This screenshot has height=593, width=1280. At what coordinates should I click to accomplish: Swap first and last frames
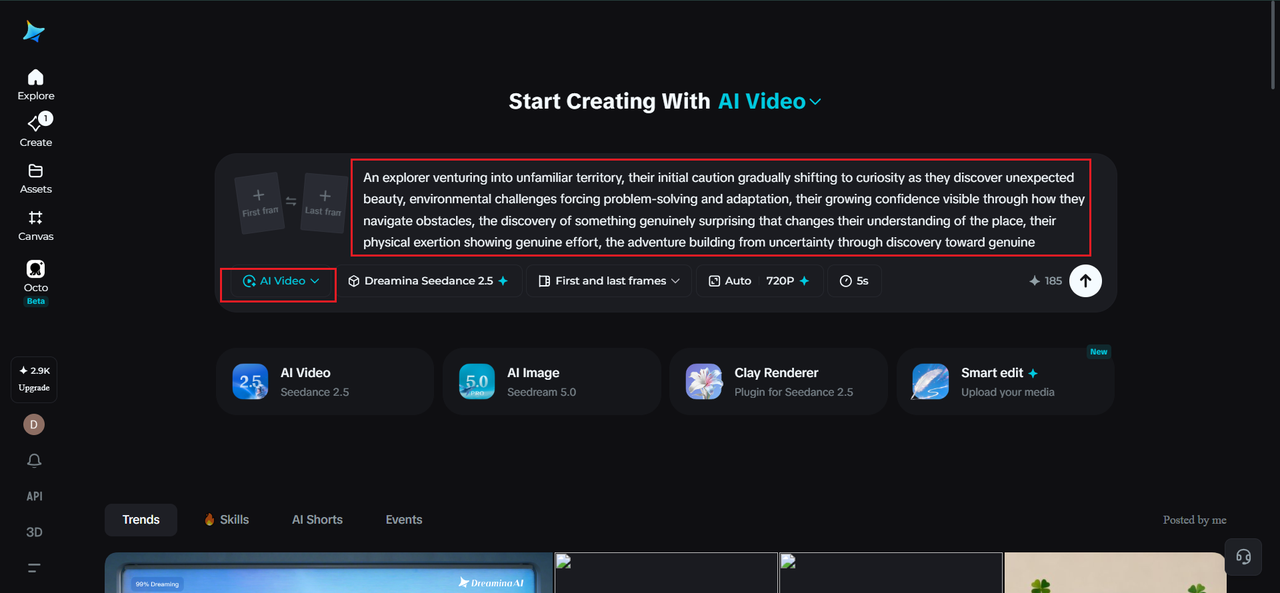click(x=291, y=201)
